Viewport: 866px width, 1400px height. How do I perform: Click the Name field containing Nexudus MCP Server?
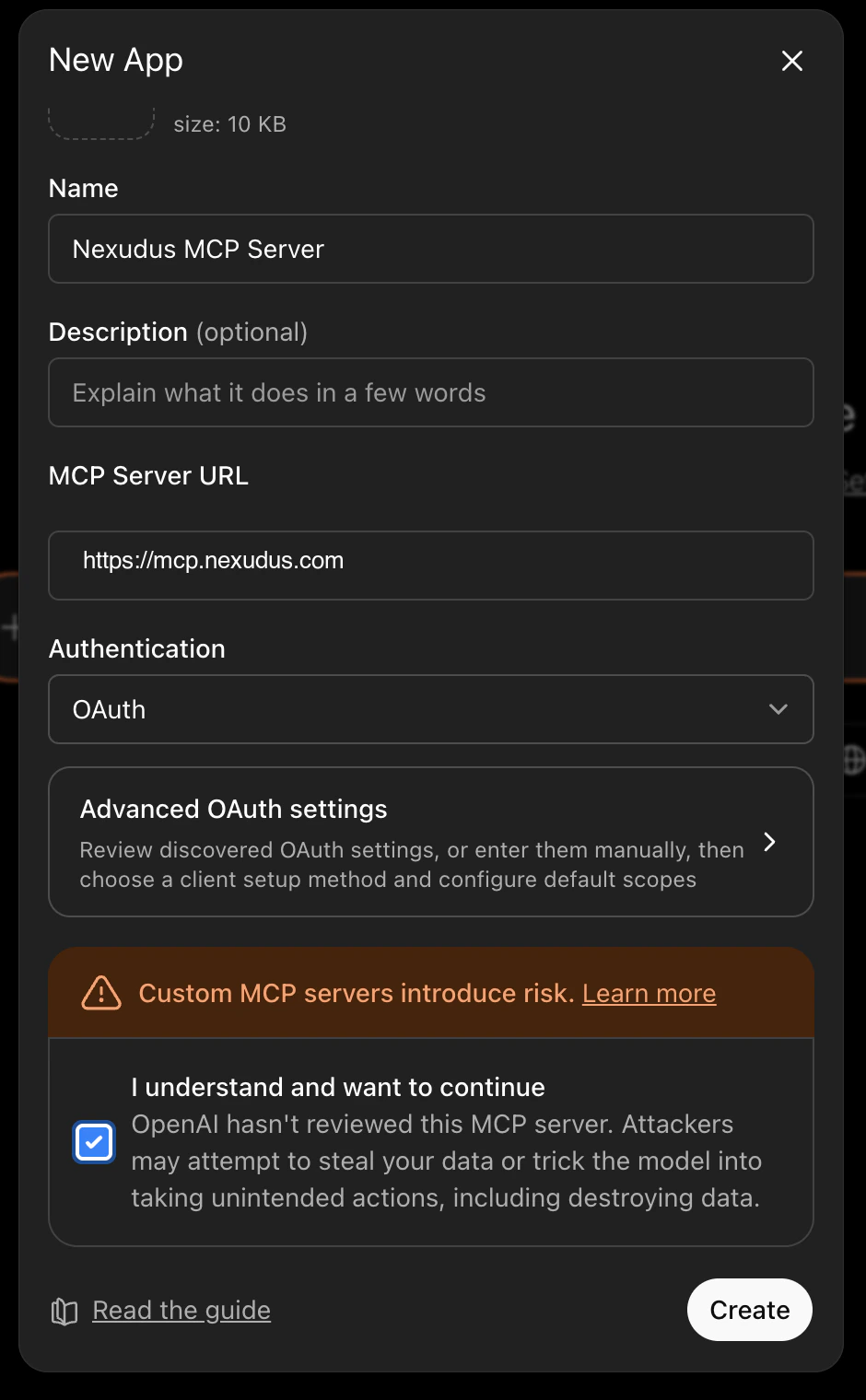(431, 249)
